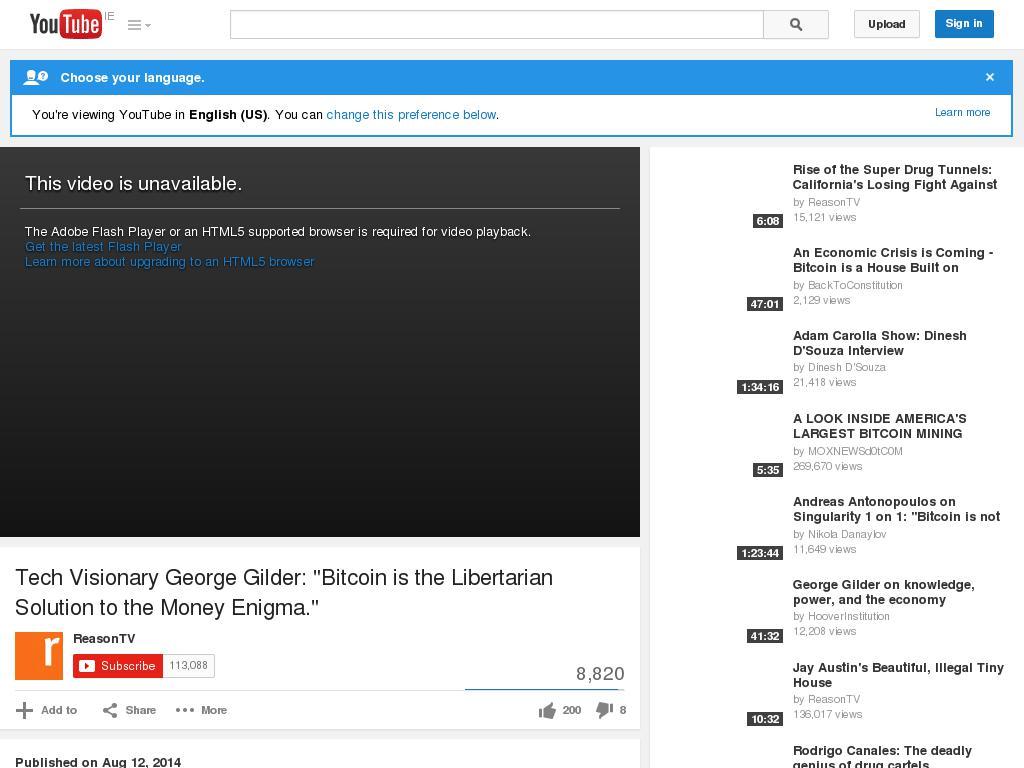Click the 113,088 subscriber count
Image resolution: width=1024 pixels, height=768 pixels.
[188, 665]
